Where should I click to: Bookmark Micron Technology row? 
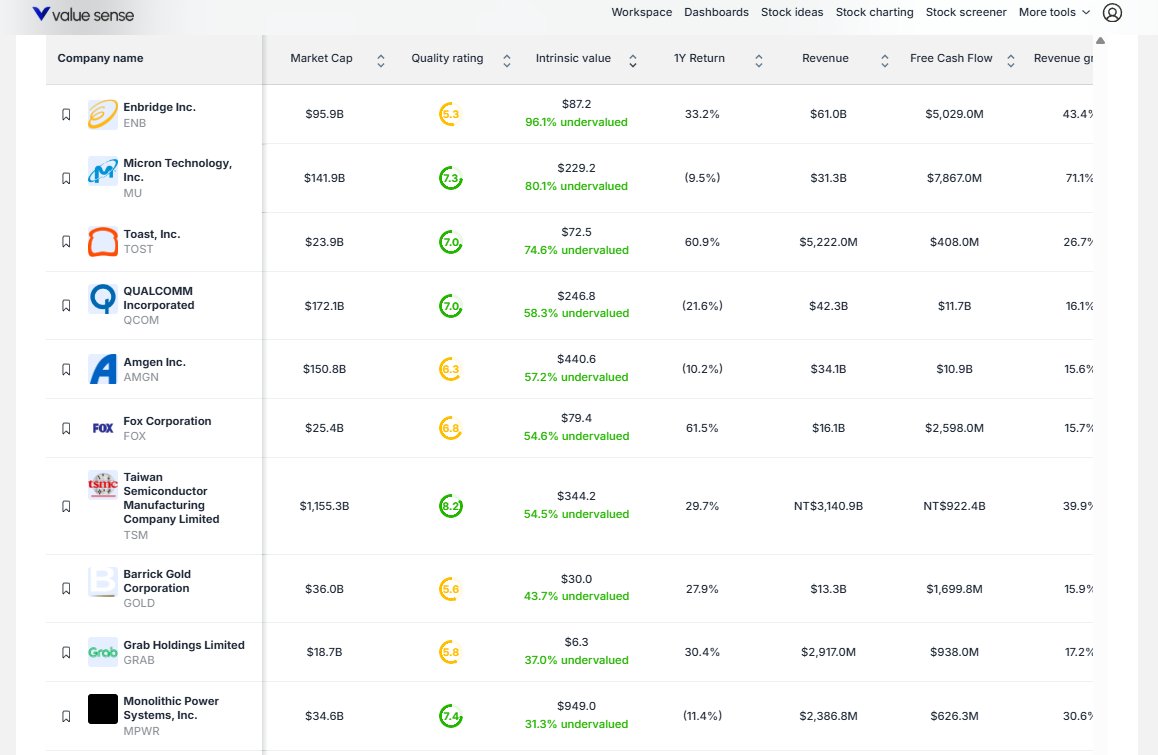coord(66,178)
